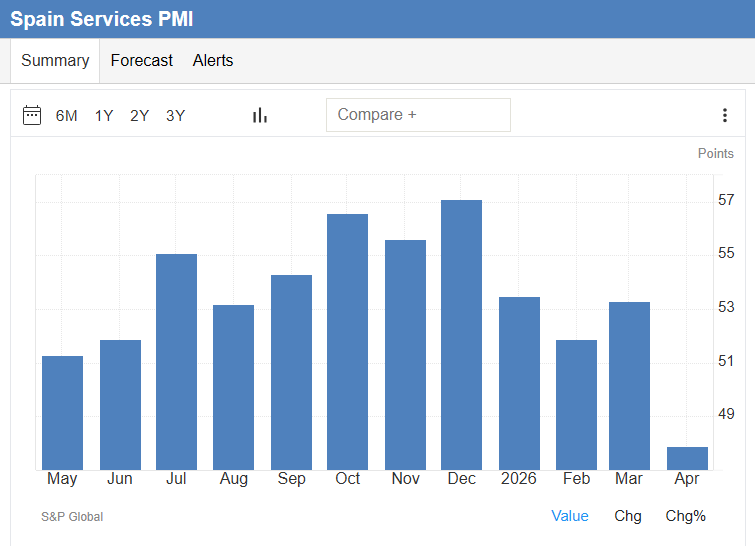This screenshot has width=755, height=546.
Task: Open the calendar date range icon
Action: (32, 115)
